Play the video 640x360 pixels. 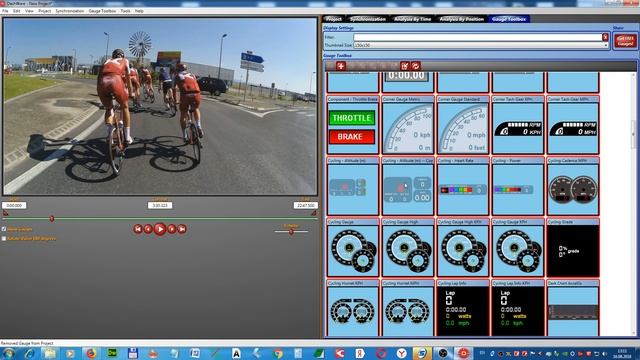(160, 229)
